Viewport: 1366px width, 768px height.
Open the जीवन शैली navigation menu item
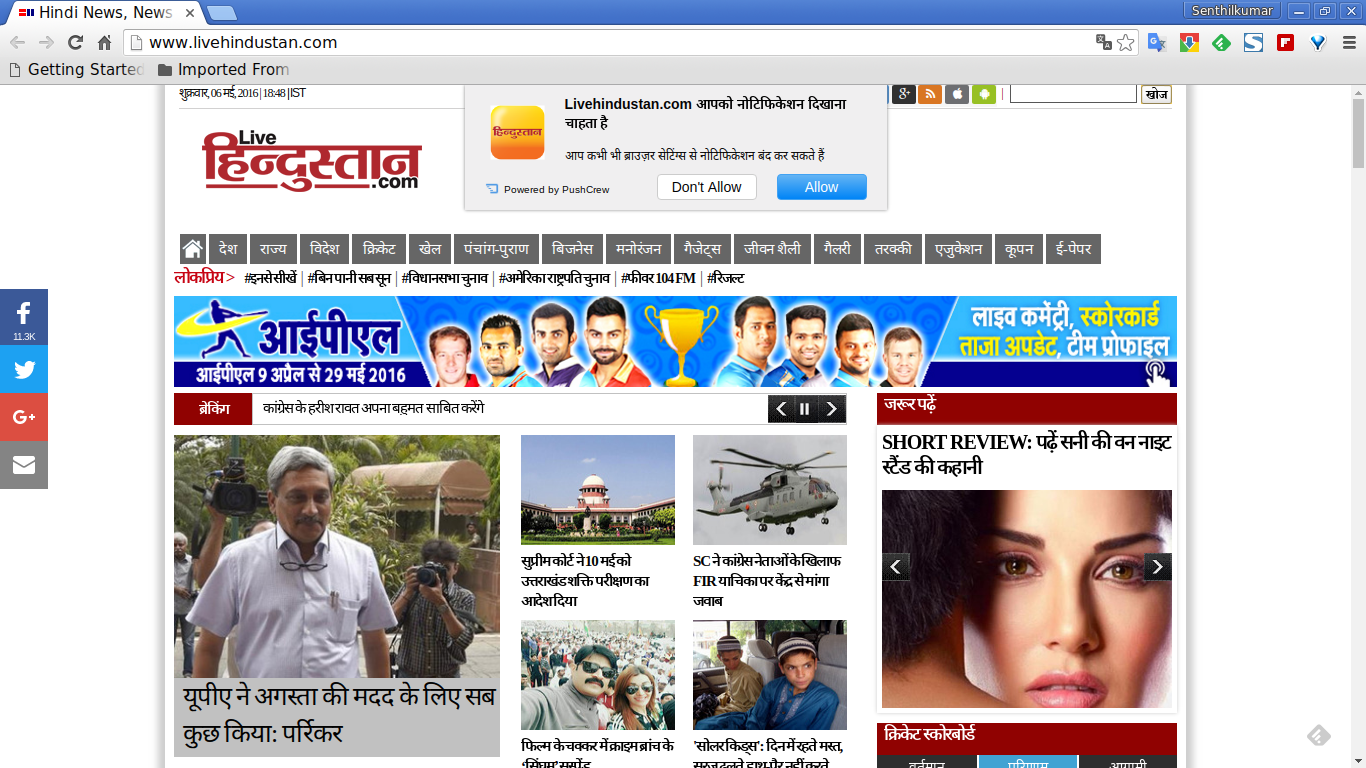pyautogui.click(x=773, y=249)
